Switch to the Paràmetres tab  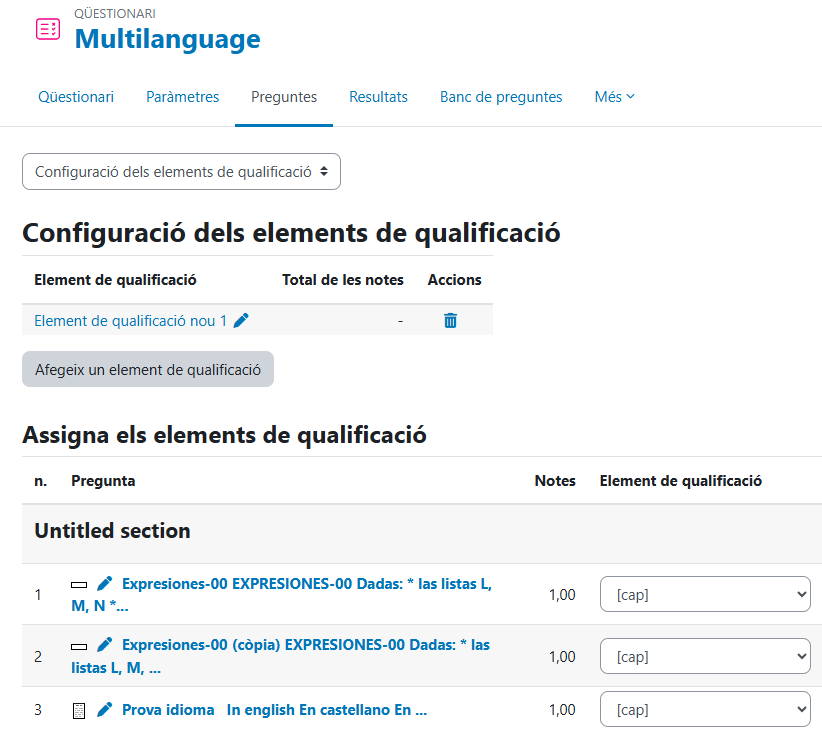pos(182,96)
